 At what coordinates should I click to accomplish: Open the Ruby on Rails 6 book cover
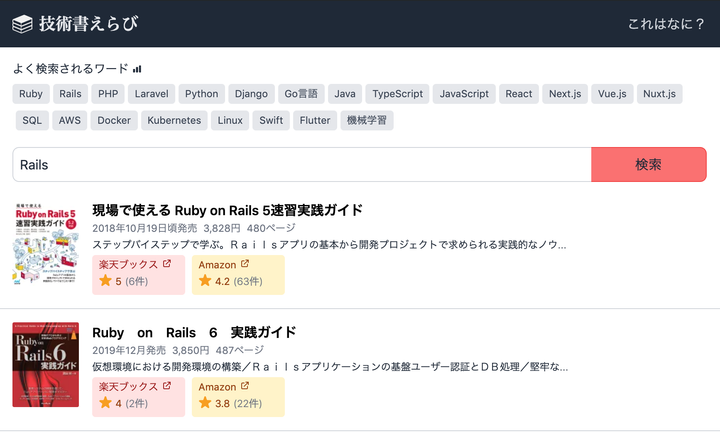click(x=45, y=365)
